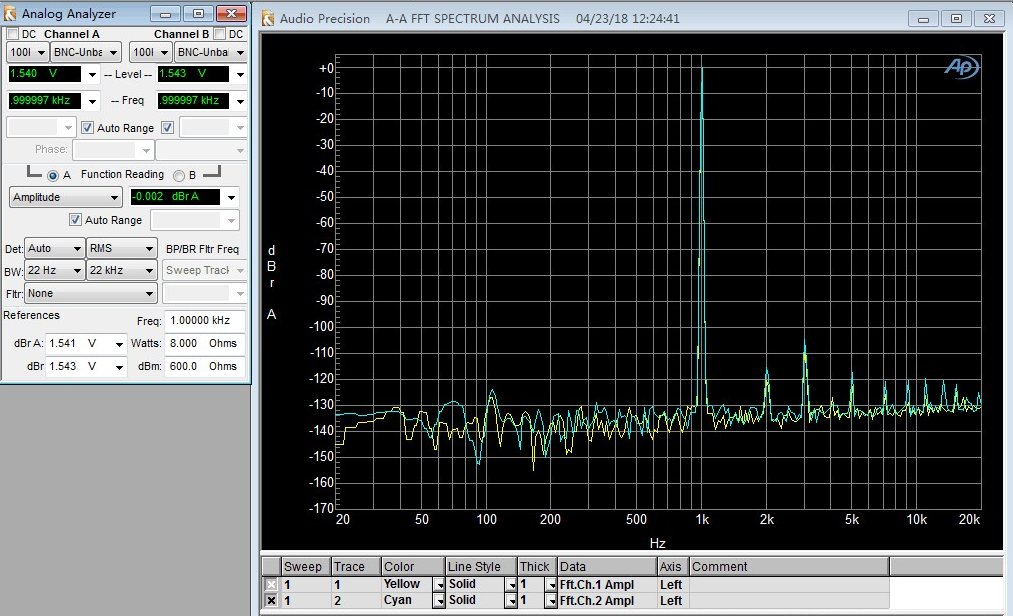This screenshot has width=1013, height=616.
Task: Click the Axis column header
Action: coord(673,566)
